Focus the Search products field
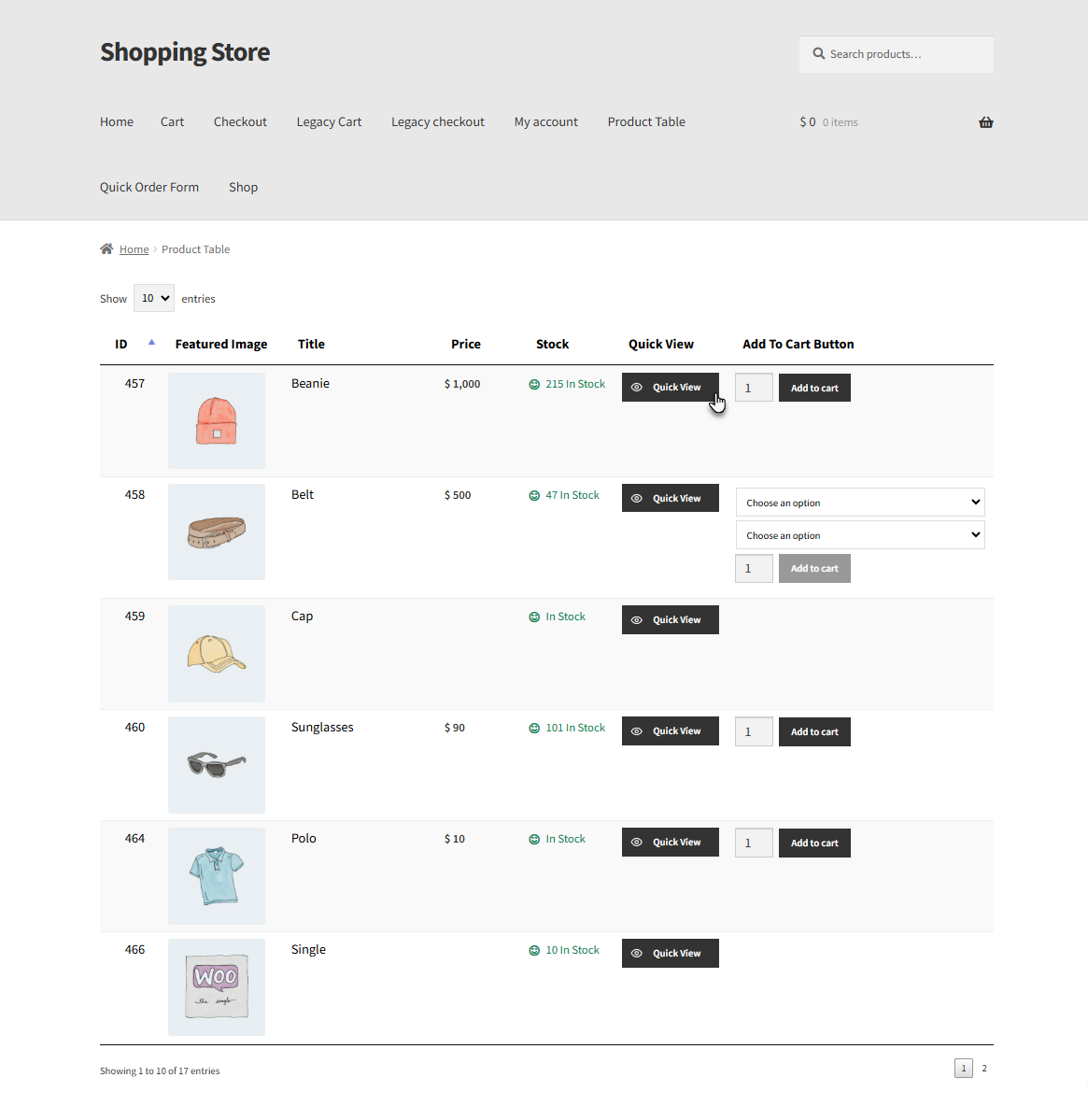Viewport: 1088px width, 1120px height. coord(896,54)
